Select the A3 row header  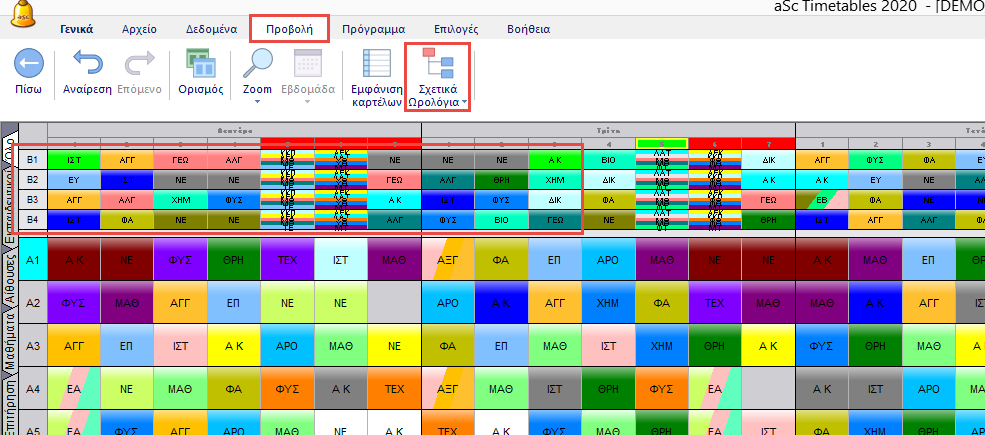pos(33,346)
